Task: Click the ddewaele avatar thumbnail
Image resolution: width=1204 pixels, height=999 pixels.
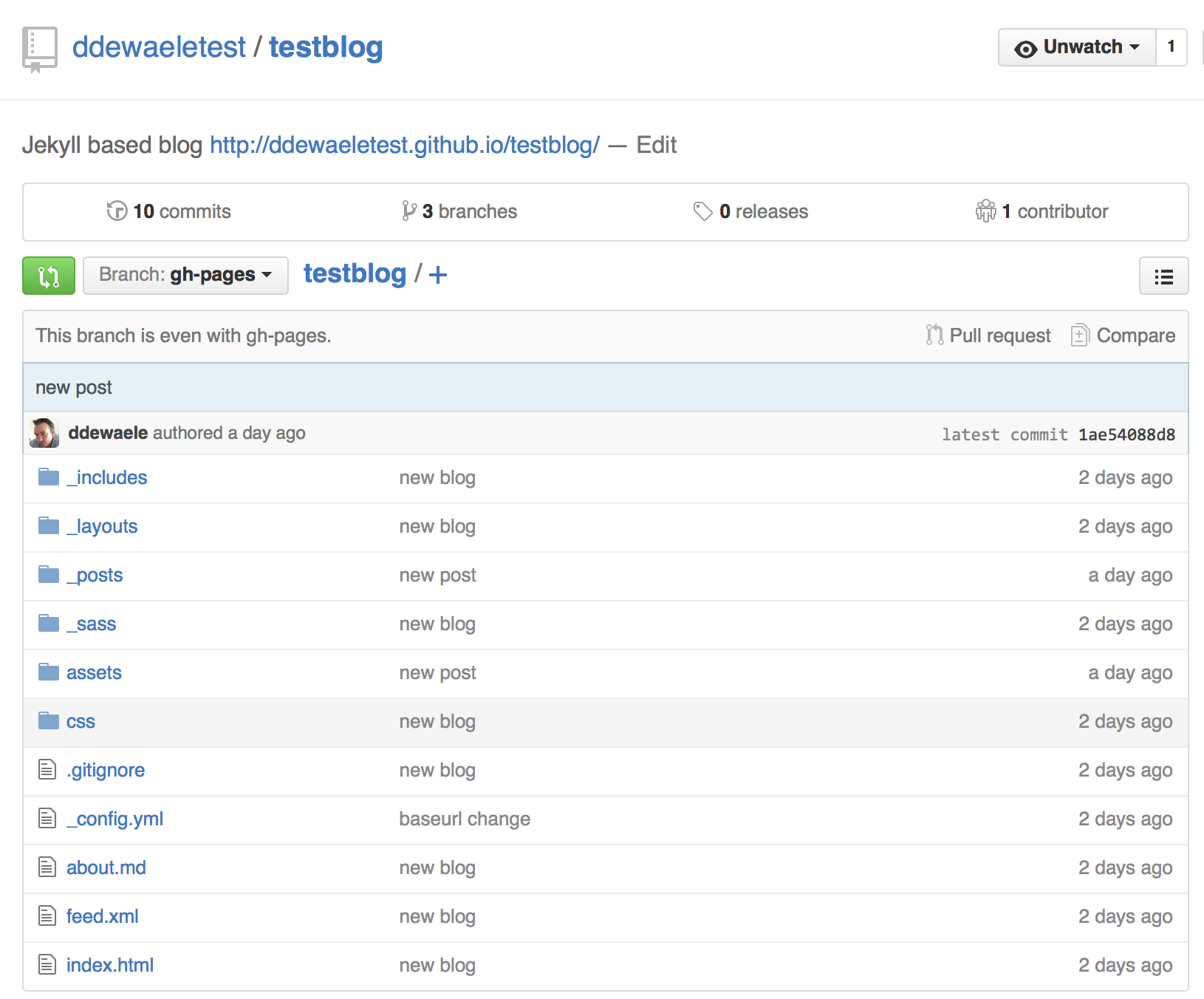Action: (44, 433)
